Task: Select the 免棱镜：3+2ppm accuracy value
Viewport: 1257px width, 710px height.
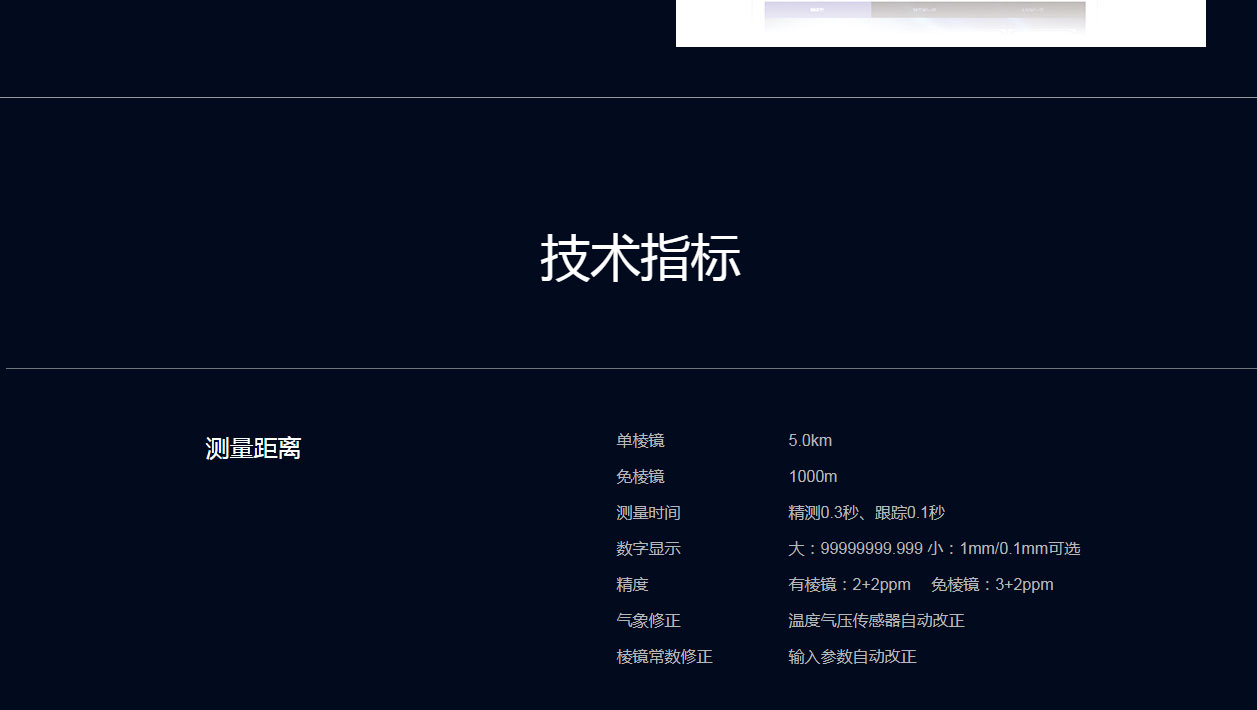Action: click(992, 585)
